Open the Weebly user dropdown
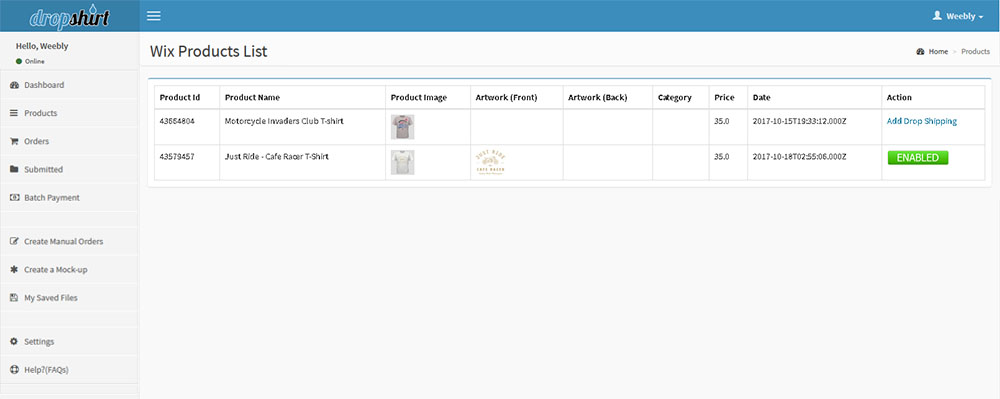Image resolution: width=1000 pixels, height=399 pixels. [958, 17]
